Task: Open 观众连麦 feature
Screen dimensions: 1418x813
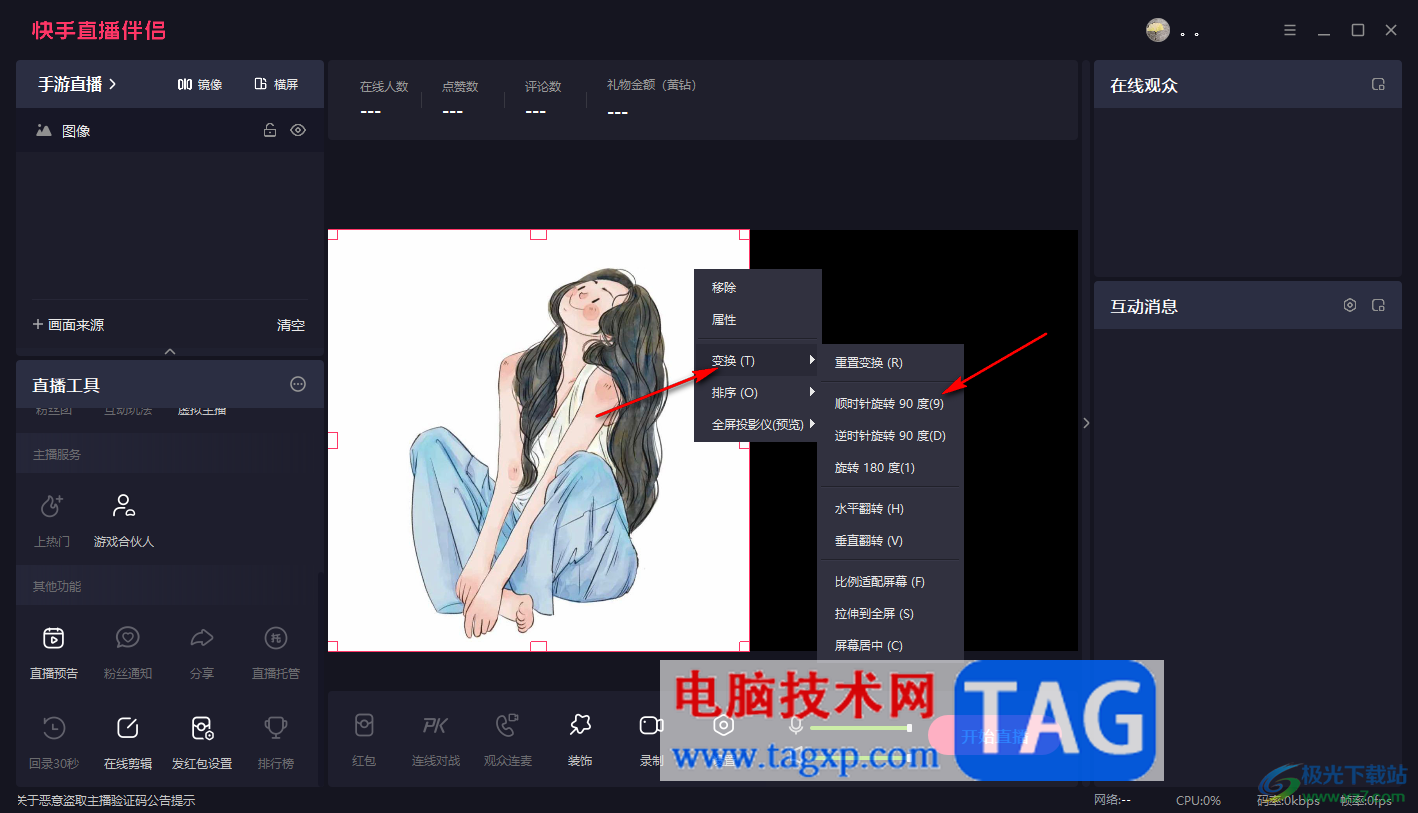Action: coord(508,740)
